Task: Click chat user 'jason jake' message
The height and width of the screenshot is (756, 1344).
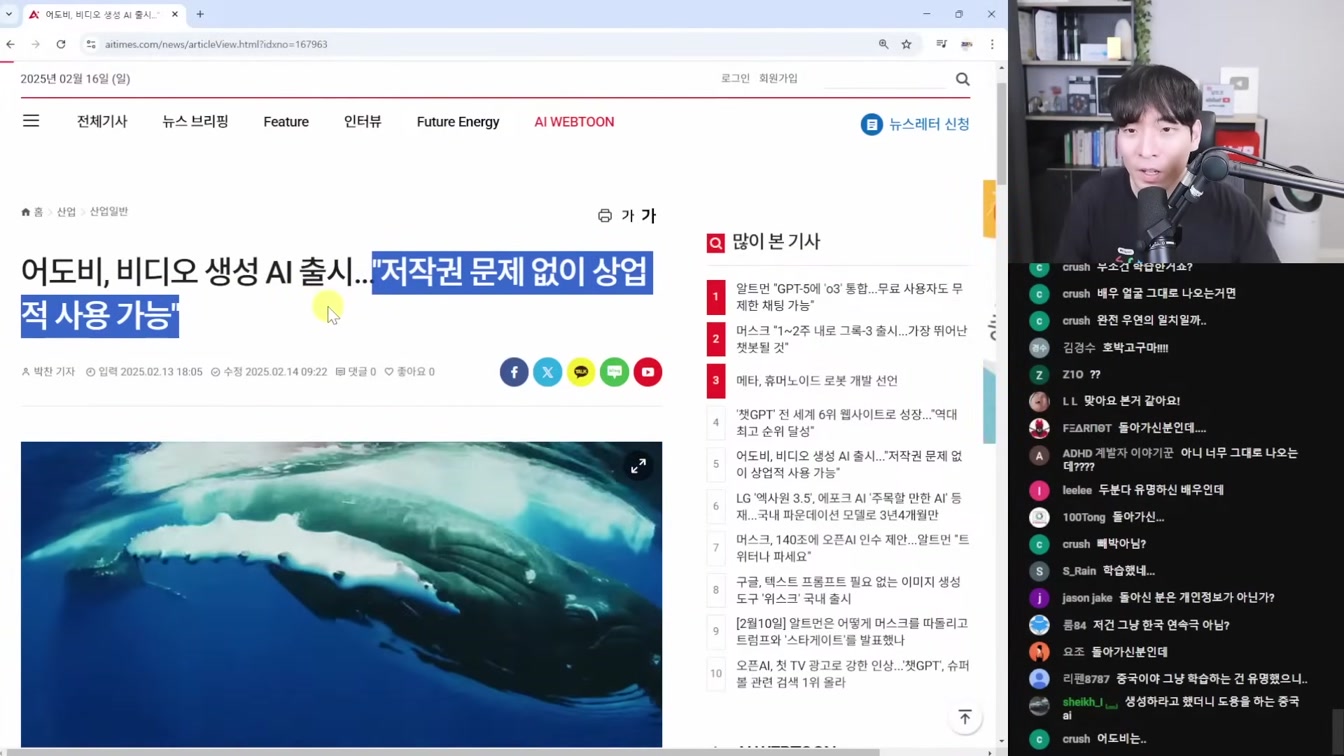Action: pyautogui.click(x=1168, y=598)
